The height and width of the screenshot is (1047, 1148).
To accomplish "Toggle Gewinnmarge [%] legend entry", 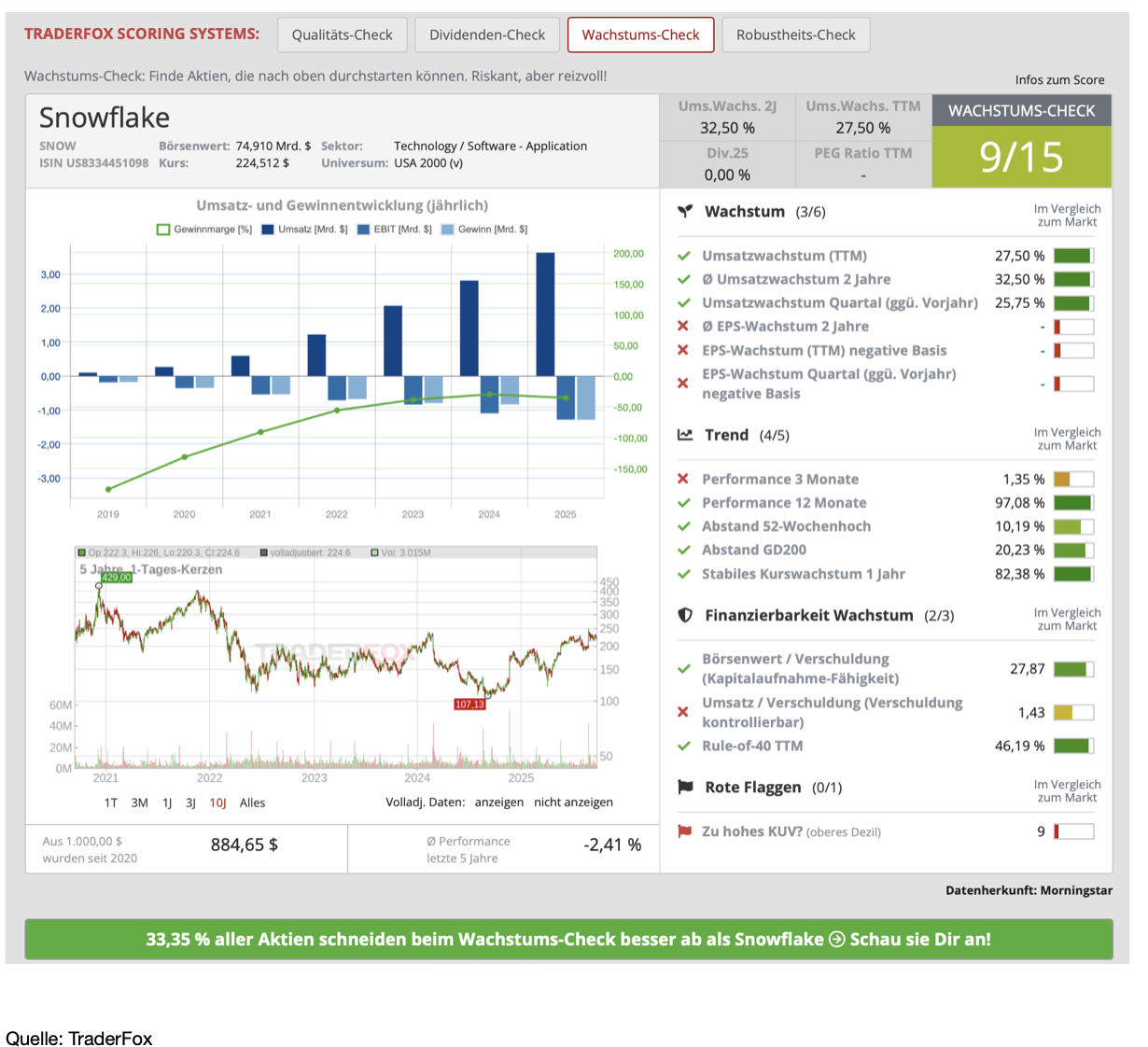I will tap(204, 229).
